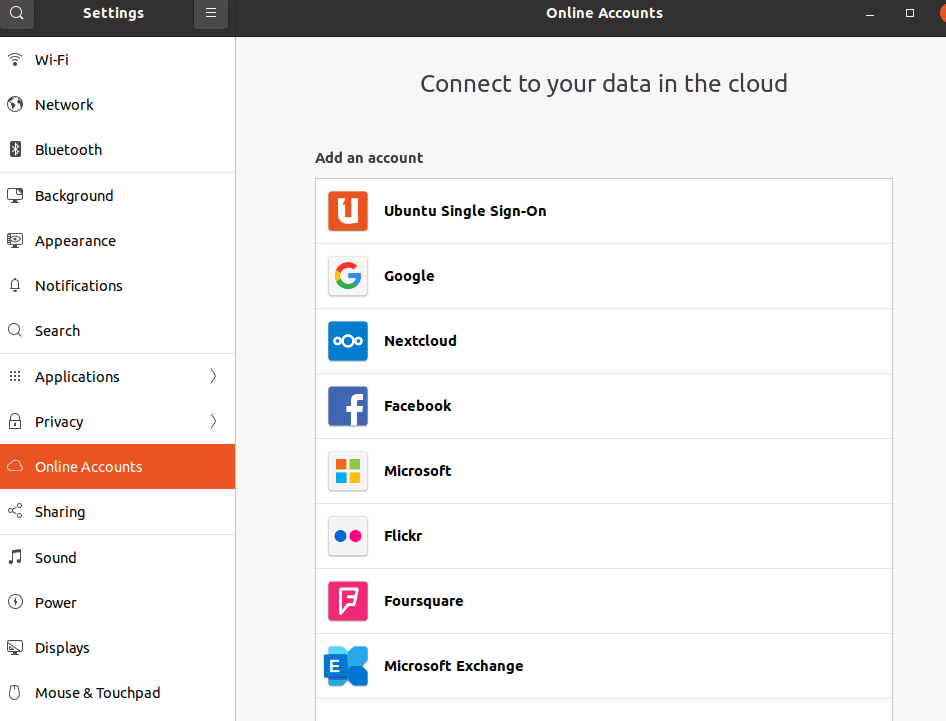Image resolution: width=946 pixels, height=721 pixels.
Task: Click the search magnifier in Settings header
Action: pos(16,13)
